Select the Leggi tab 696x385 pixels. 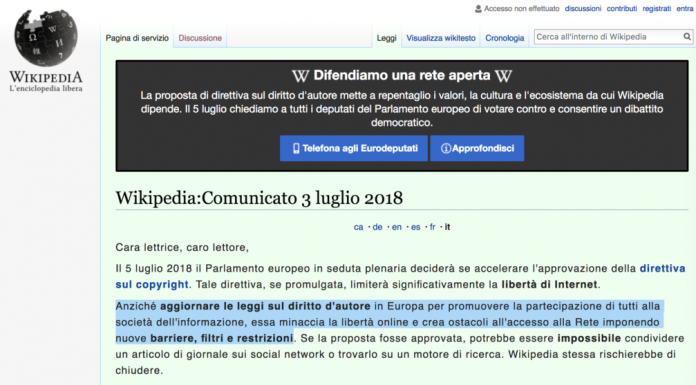click(x=386, y=38)
